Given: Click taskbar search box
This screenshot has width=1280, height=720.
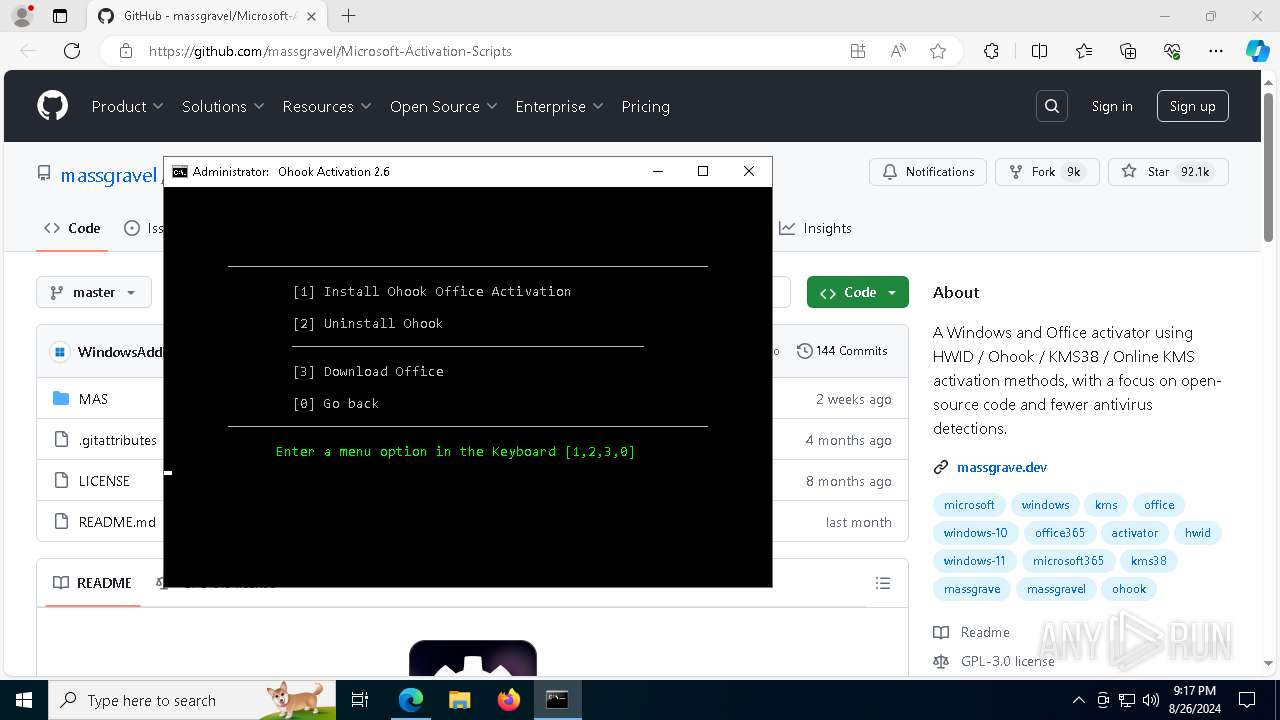Looking at the screenshot, I should pyautogui.click(x=191, y=700).
